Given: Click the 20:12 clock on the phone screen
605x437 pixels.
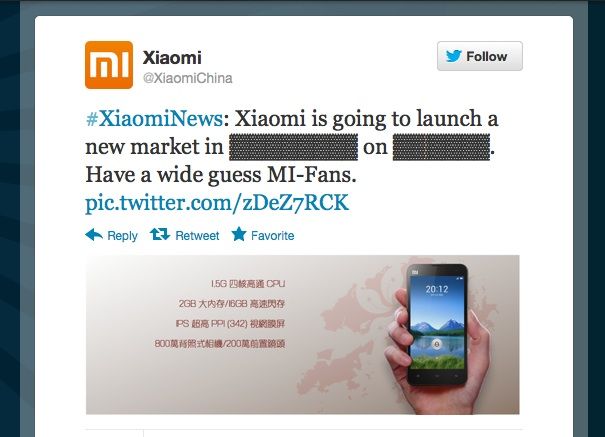Looking at the screenshot, I should (437, 289).
